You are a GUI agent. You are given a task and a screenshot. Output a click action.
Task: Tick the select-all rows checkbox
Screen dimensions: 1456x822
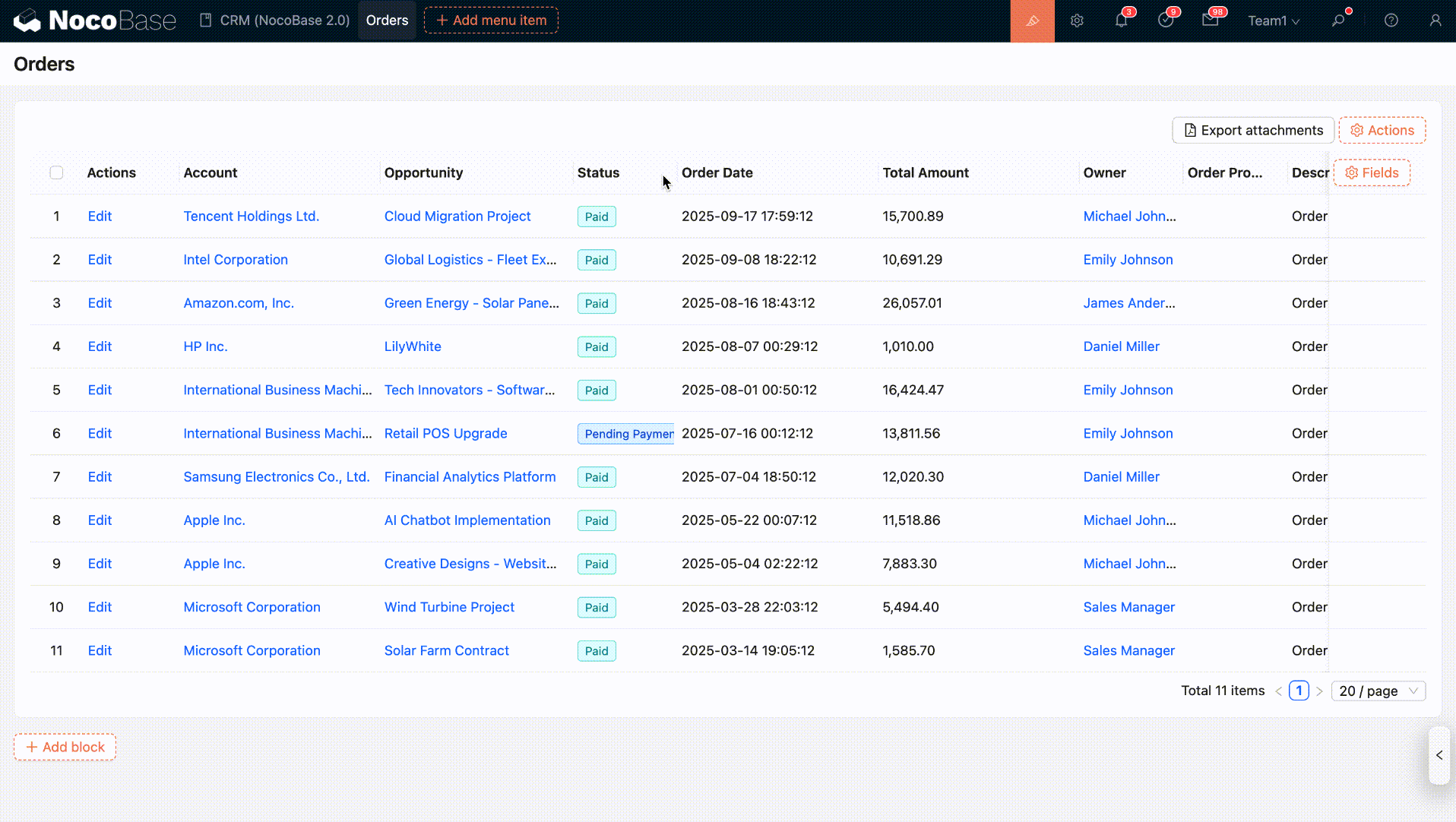coord(56,172)
